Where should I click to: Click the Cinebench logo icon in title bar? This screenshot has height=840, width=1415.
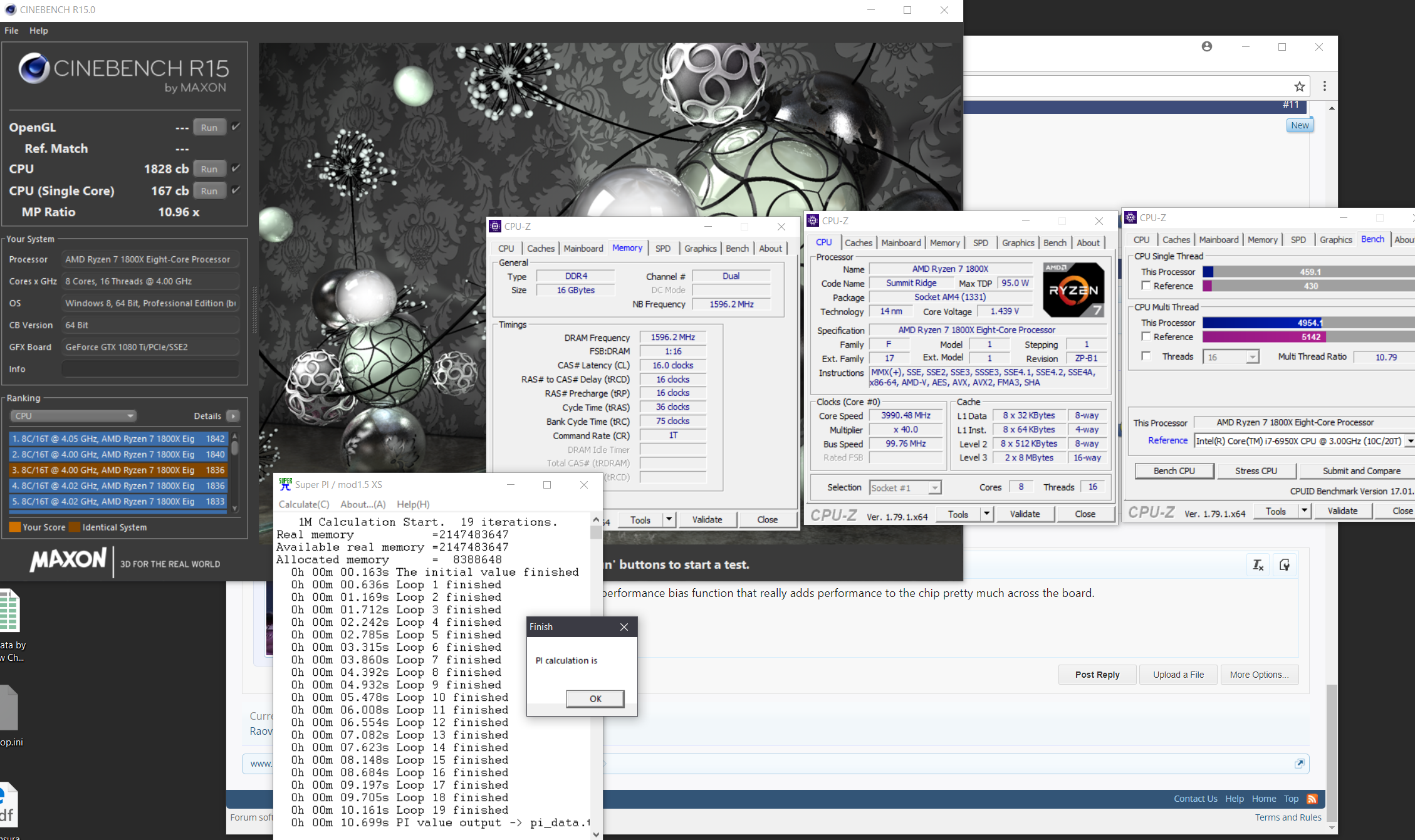coord(10,10)
